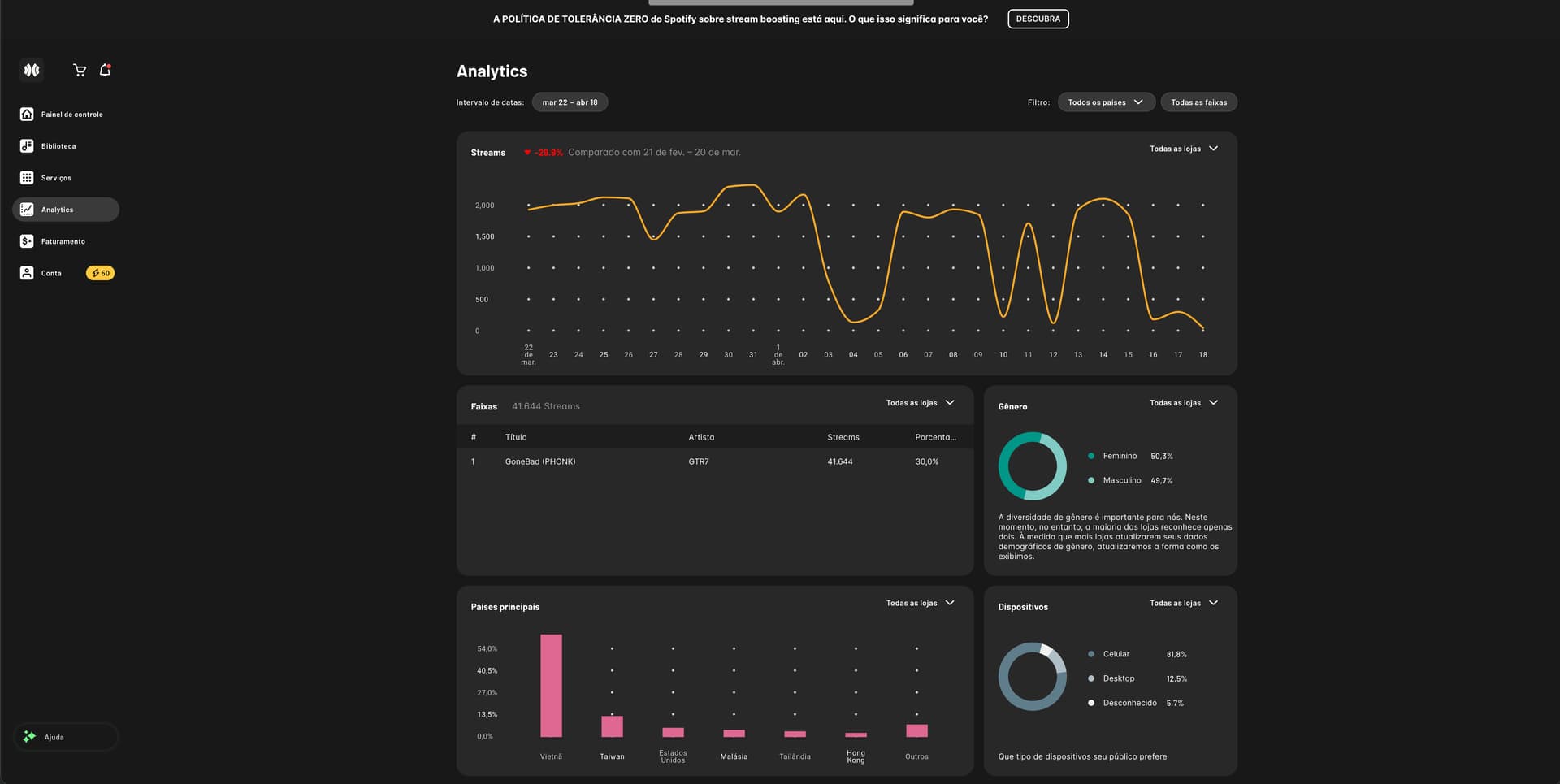Image resolution: width=1560 pixels, height=784 pixels.
Task: Open Todas as lojas in Países principais
Action: tap(920, 603)
